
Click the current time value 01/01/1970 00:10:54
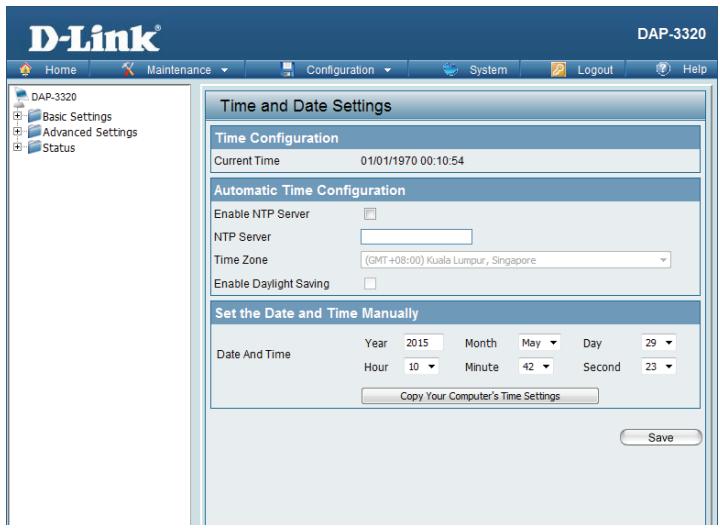pyautogui.click(x=412, y=161)
